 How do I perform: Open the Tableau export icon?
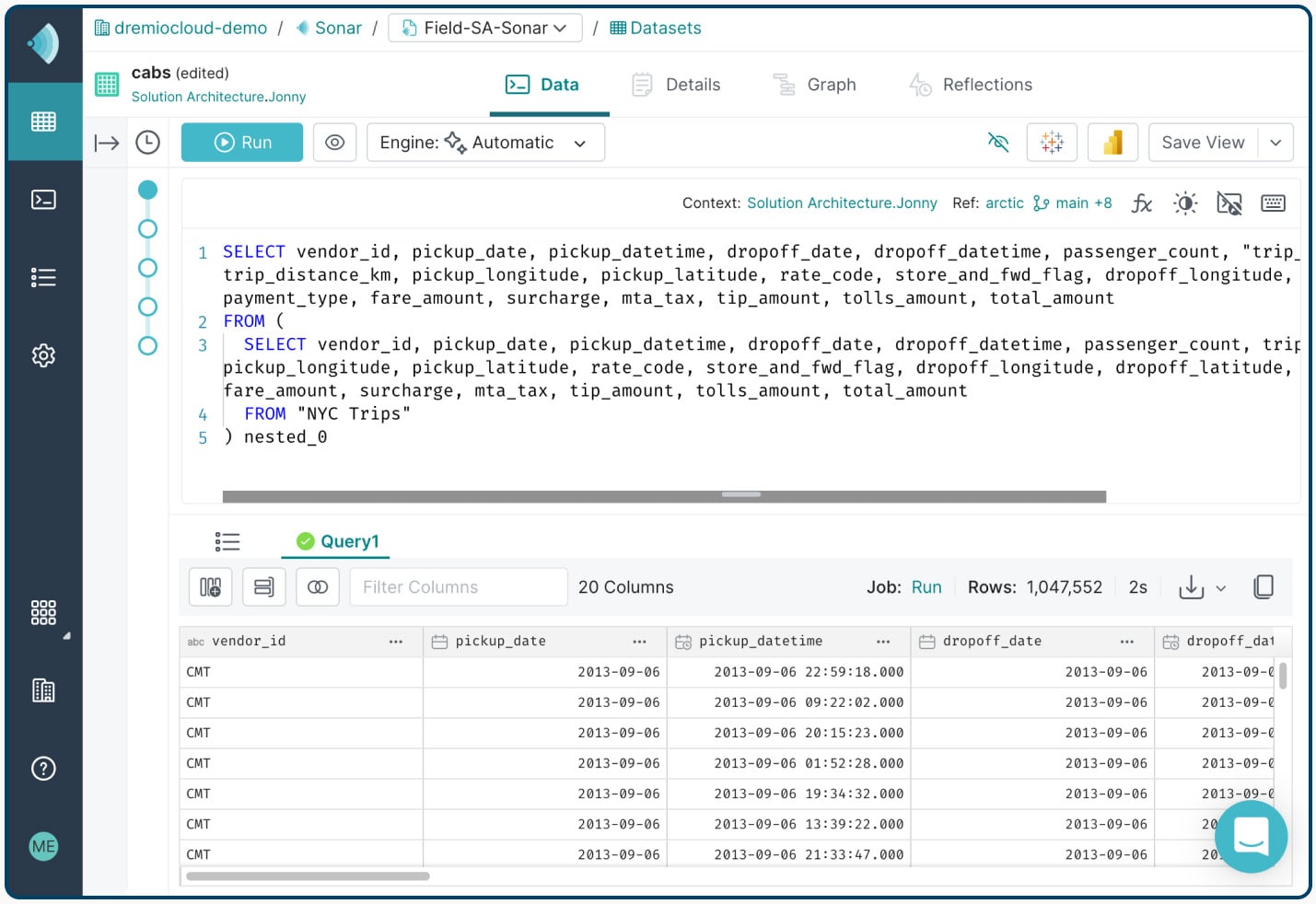coord(1052,142)
